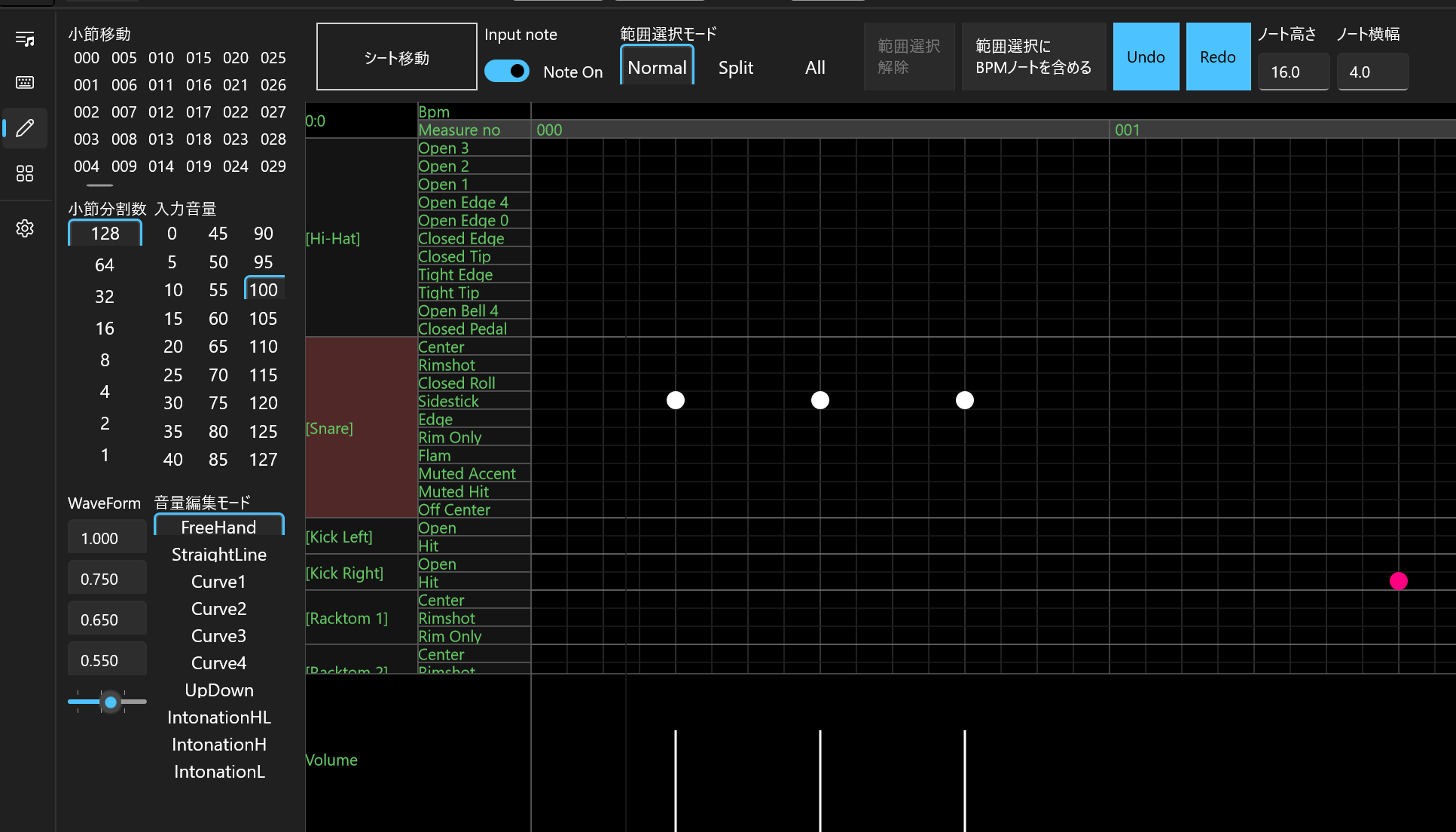Select the first white Sidestick note
Image resolution: width=1456 pixels, height=832 pixels.
point(676,400)
